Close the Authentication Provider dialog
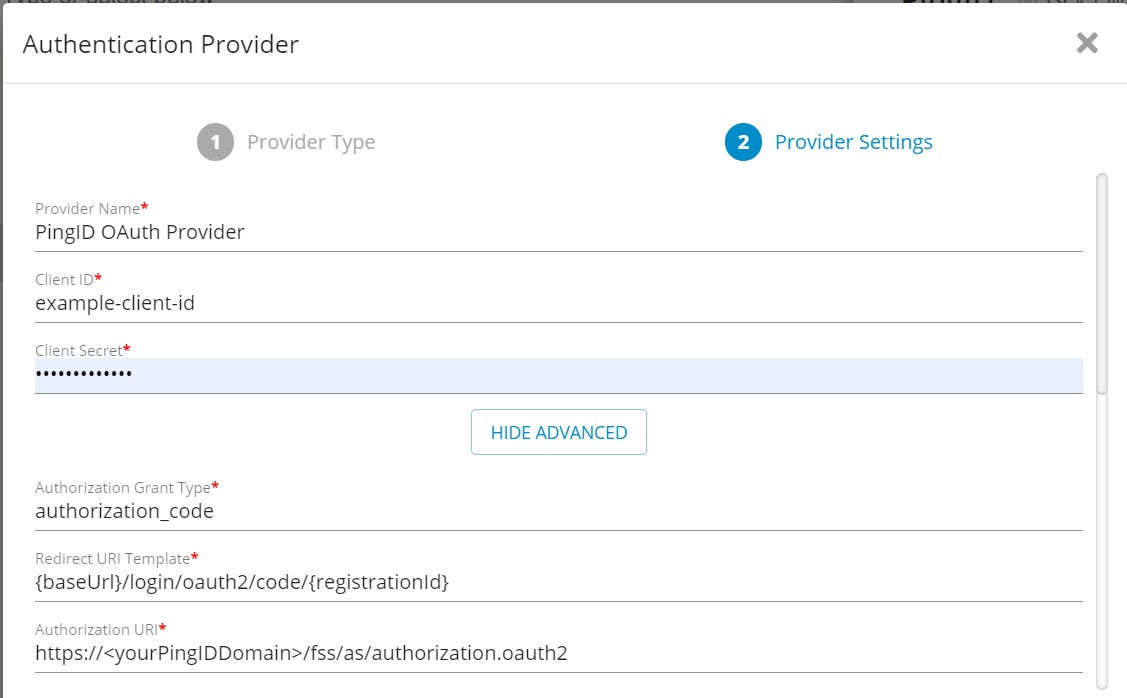 (x=1087, y=43)
